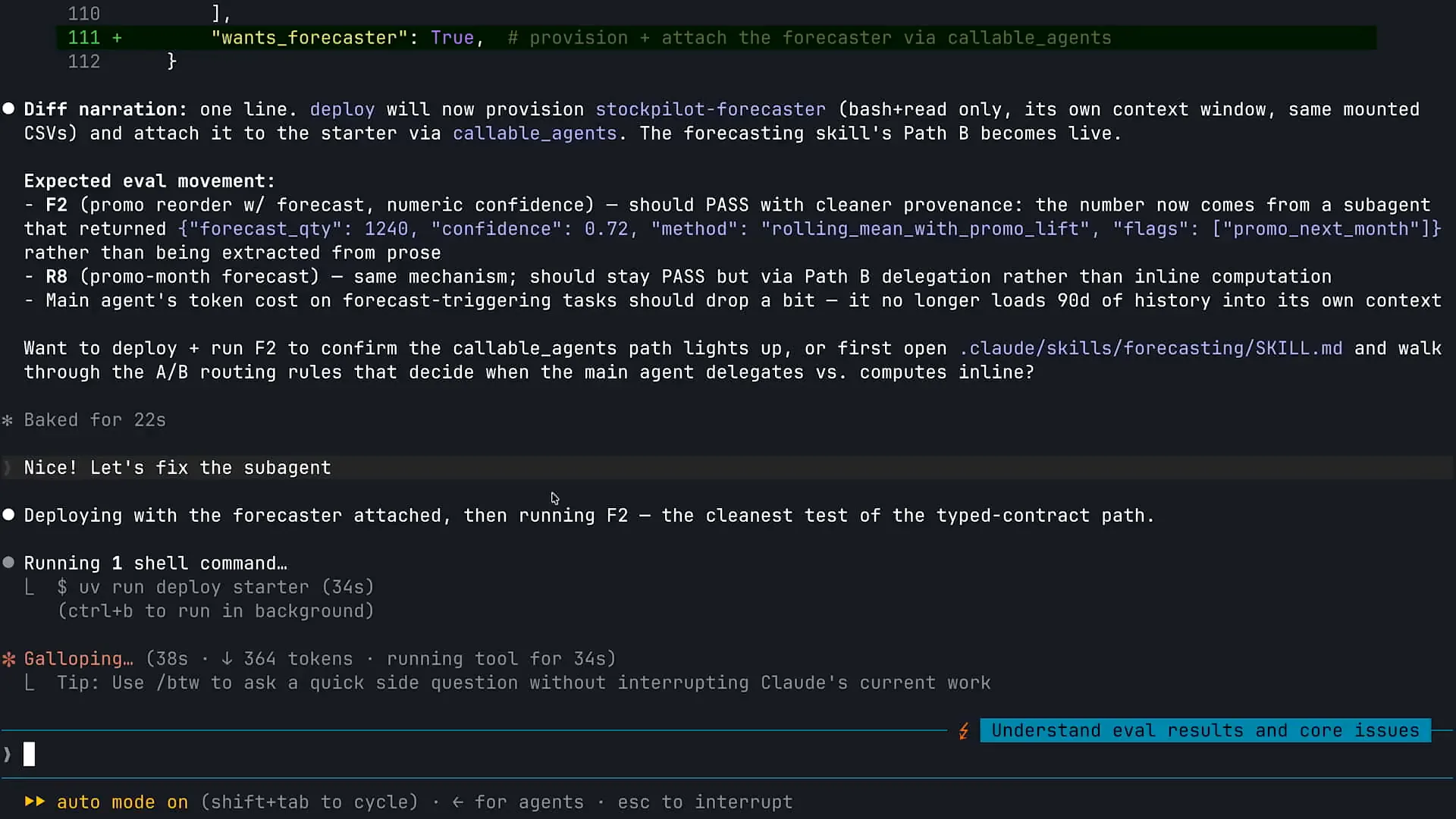This screenshot has width=1456, height=819.
Task: Open the Understand eval results and core issues badge
Action: tap(1205, 730)
